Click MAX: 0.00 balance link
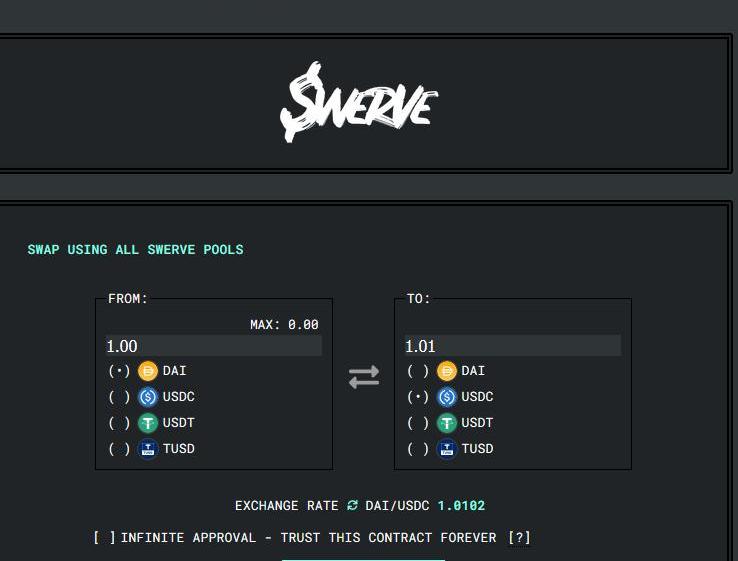The height and width of the screenshot is (561, 738). [284, 325]
